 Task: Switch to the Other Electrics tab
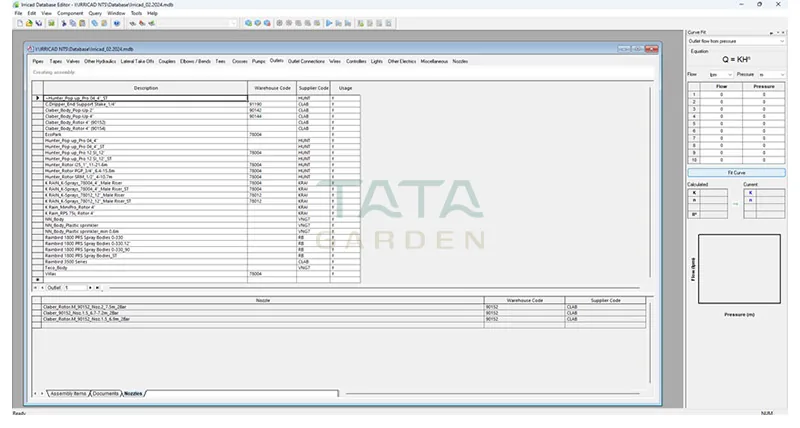tap(402, 61)
